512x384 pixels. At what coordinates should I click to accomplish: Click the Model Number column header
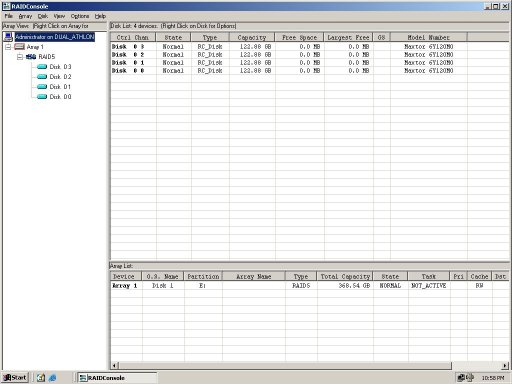coord(429,37)
